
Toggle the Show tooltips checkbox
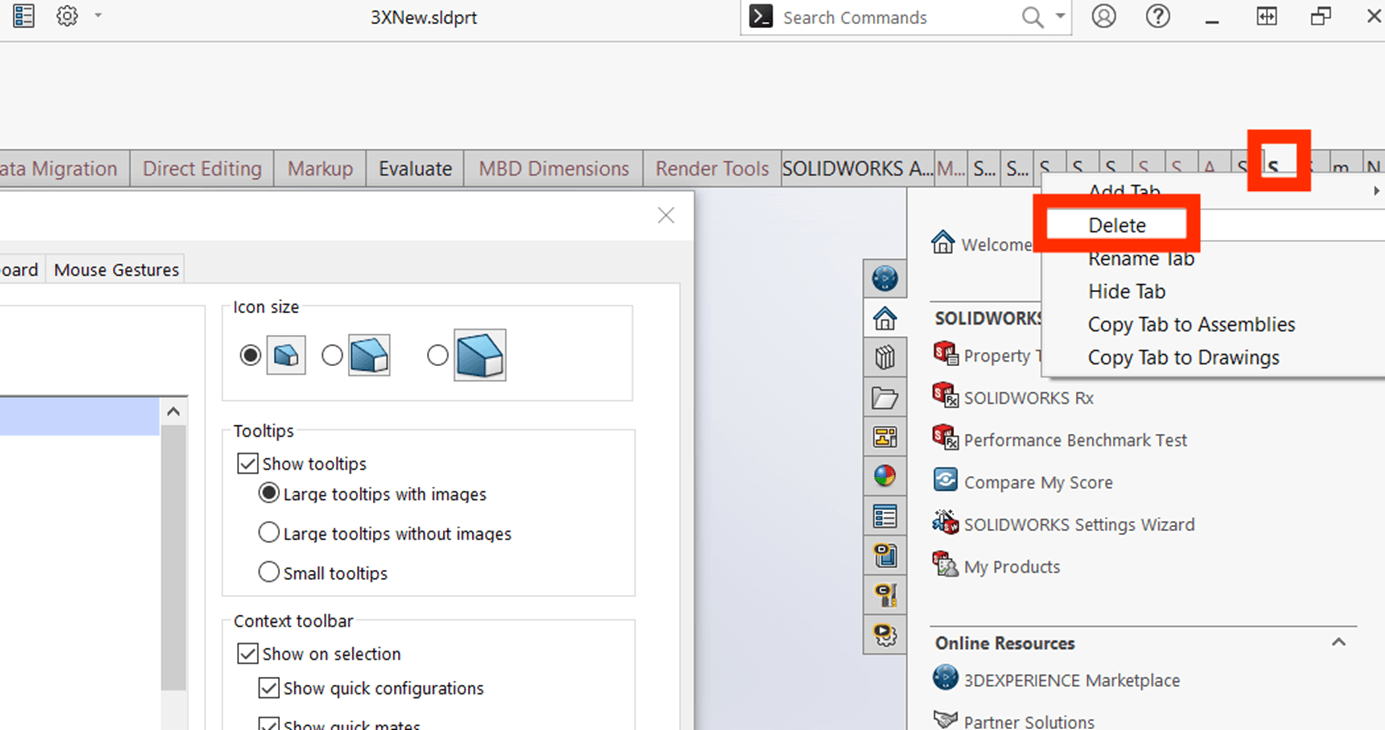247,464
